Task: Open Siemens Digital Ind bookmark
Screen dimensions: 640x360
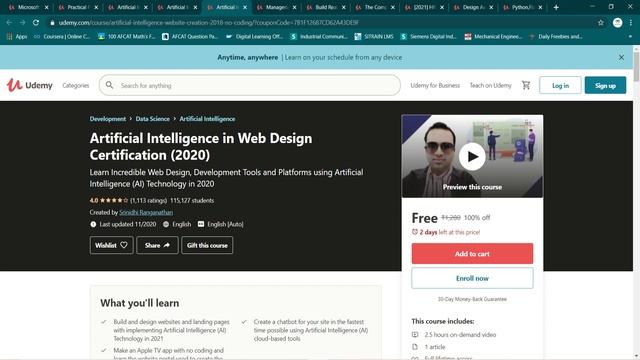Action: pos(428,37)
